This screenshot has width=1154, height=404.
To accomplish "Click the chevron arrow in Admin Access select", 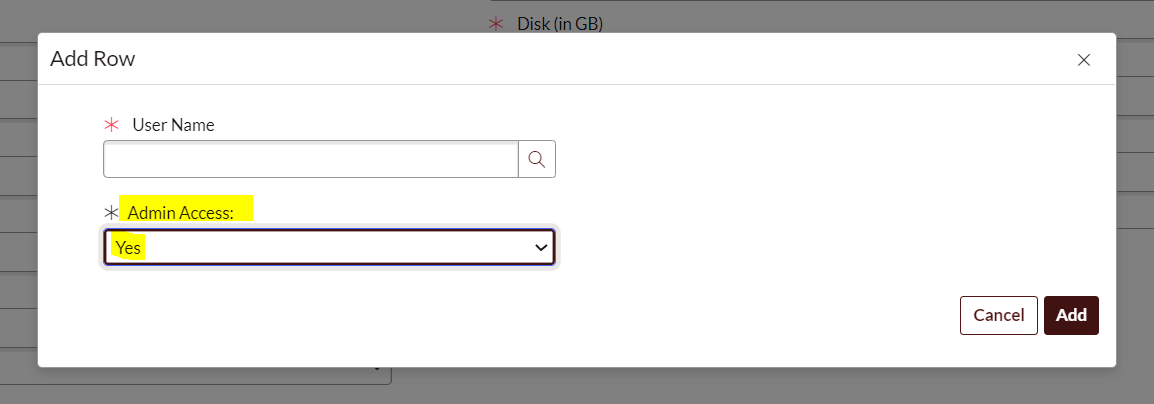I will click(542, 248).
